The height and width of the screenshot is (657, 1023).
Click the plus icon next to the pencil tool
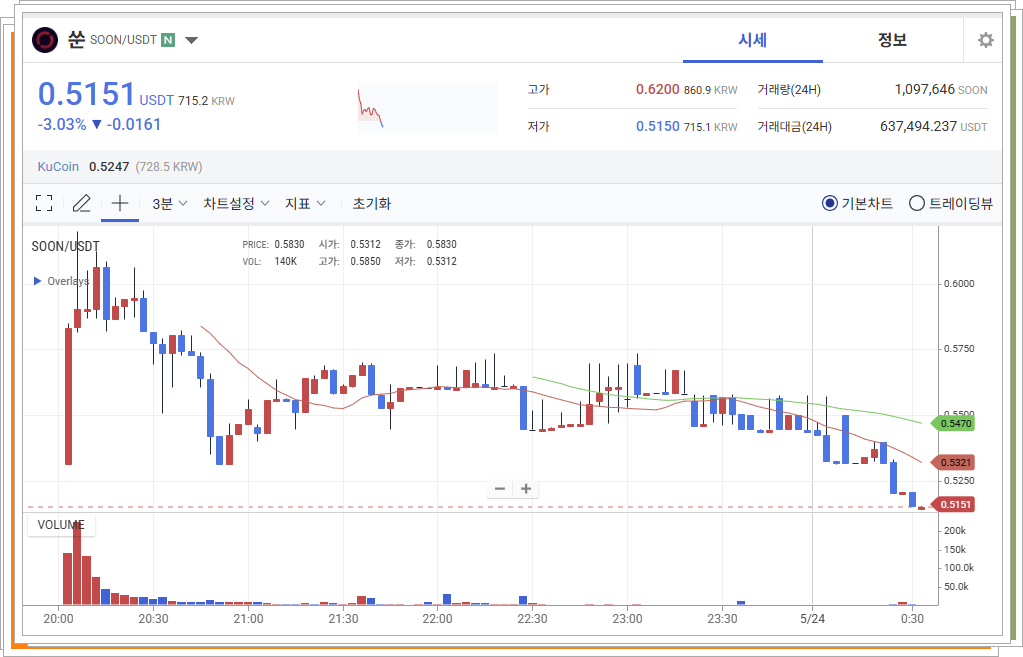[x=119, y=203]
